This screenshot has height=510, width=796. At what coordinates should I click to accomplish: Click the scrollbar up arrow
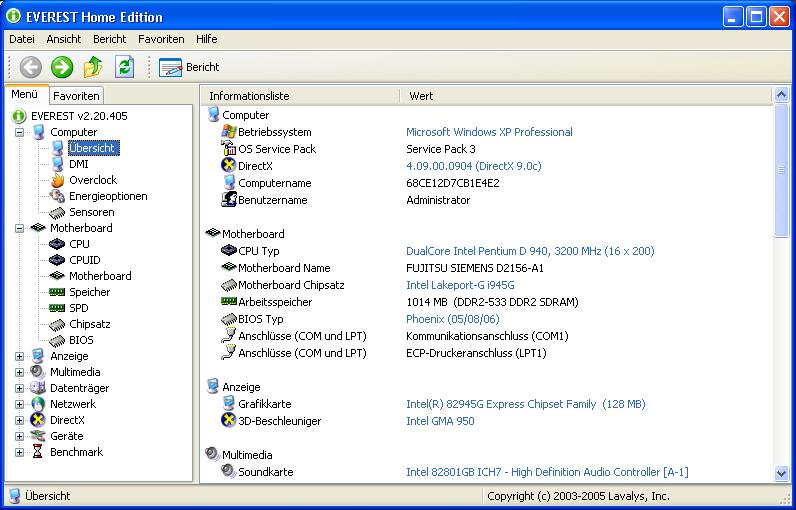[781, 94]
